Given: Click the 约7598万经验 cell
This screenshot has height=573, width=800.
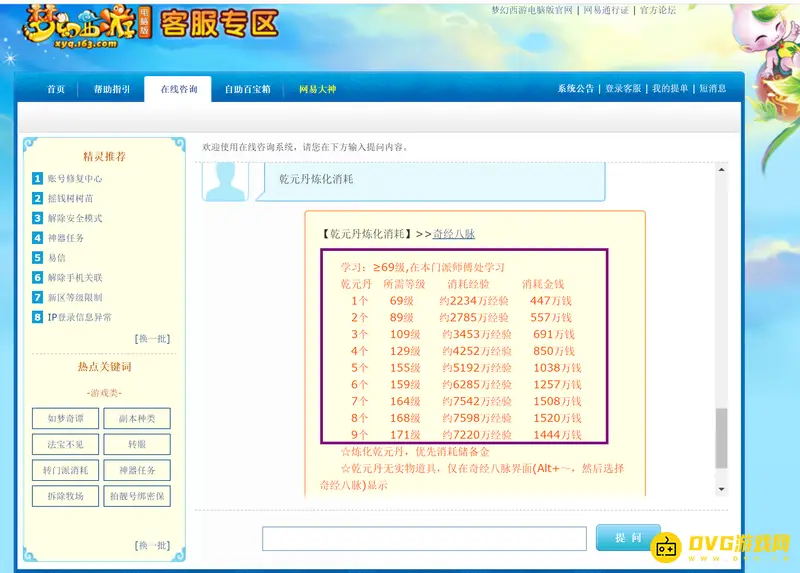Looking at the screenshot, I should pos(477,419).
